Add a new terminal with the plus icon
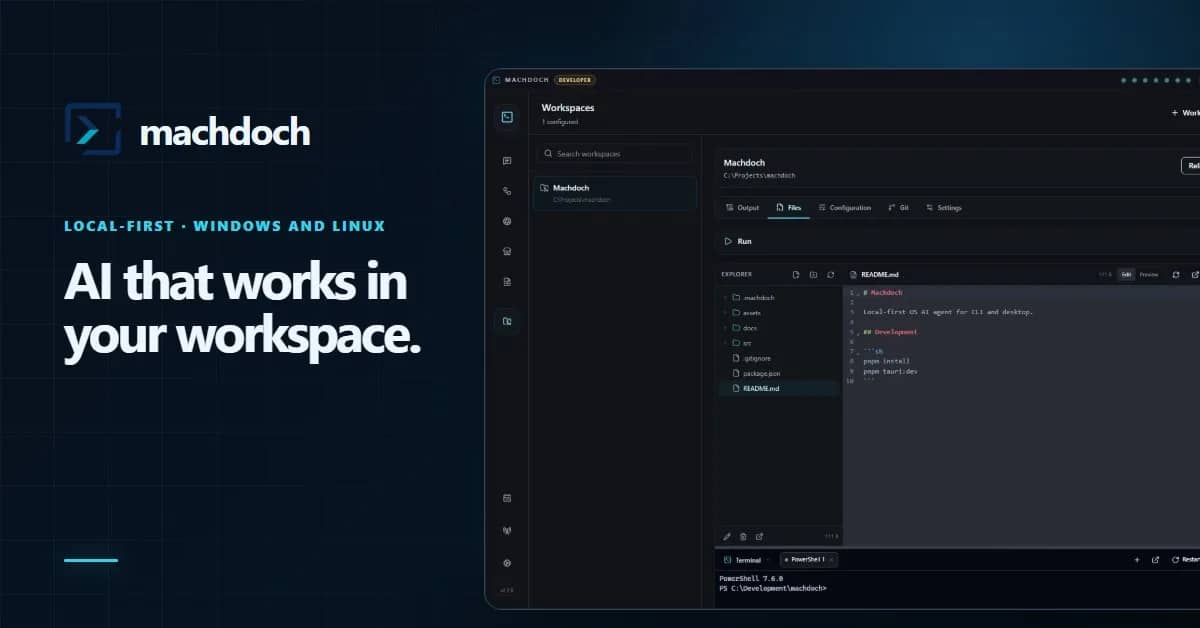This screenshot has width=1200, height=628. click(1137, 560)
